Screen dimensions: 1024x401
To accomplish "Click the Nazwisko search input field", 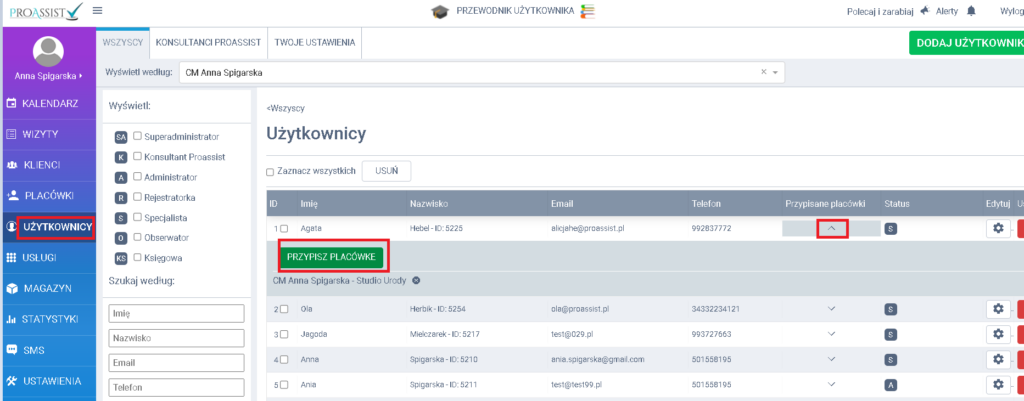I will click(176, 337).
